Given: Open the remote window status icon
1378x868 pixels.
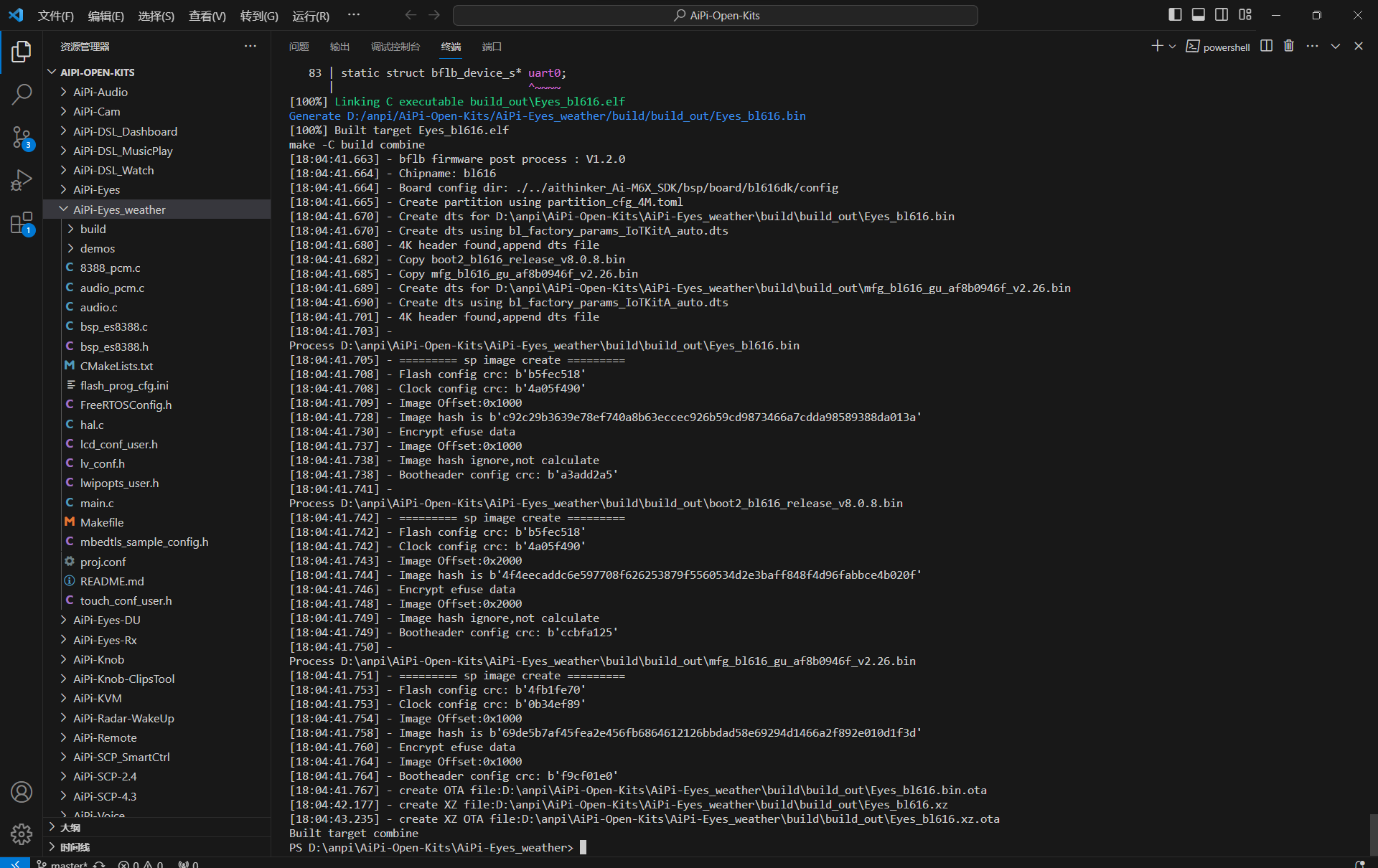Looking at the screenshot, I should coord(15,864).
